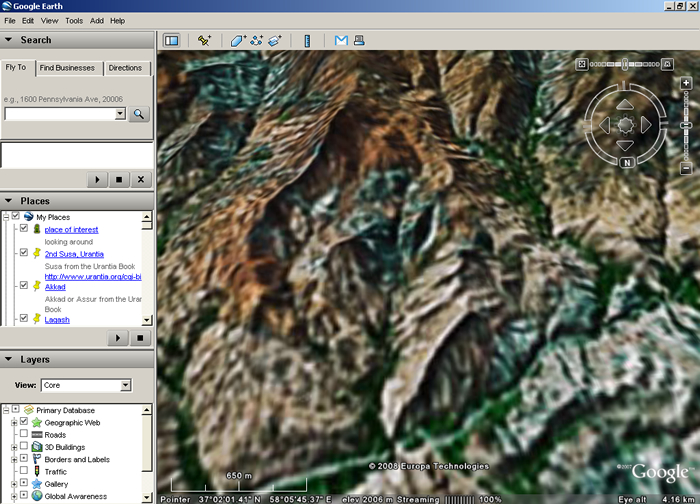The image size is (700, 504).
Task: Open the View menu
Action: 50,21
